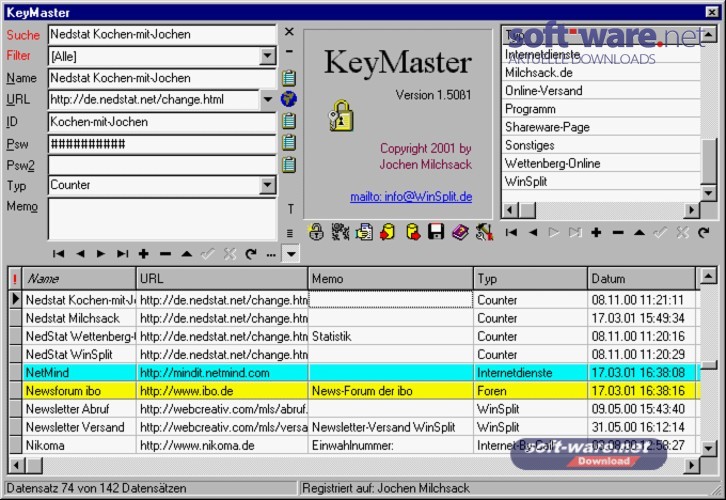Viewport: 726px width, 500px height.
Task: Open the Filter [Alle] dropdown
Action: tap(267, 56)
